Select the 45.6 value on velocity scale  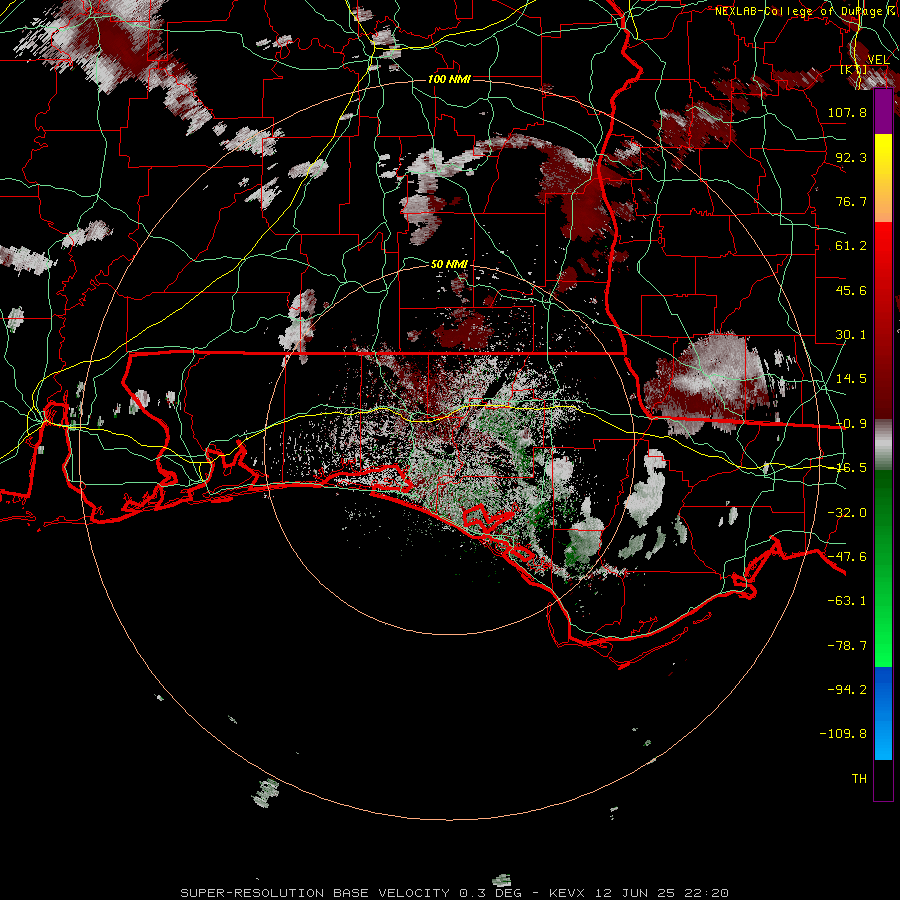click(851, 290)
